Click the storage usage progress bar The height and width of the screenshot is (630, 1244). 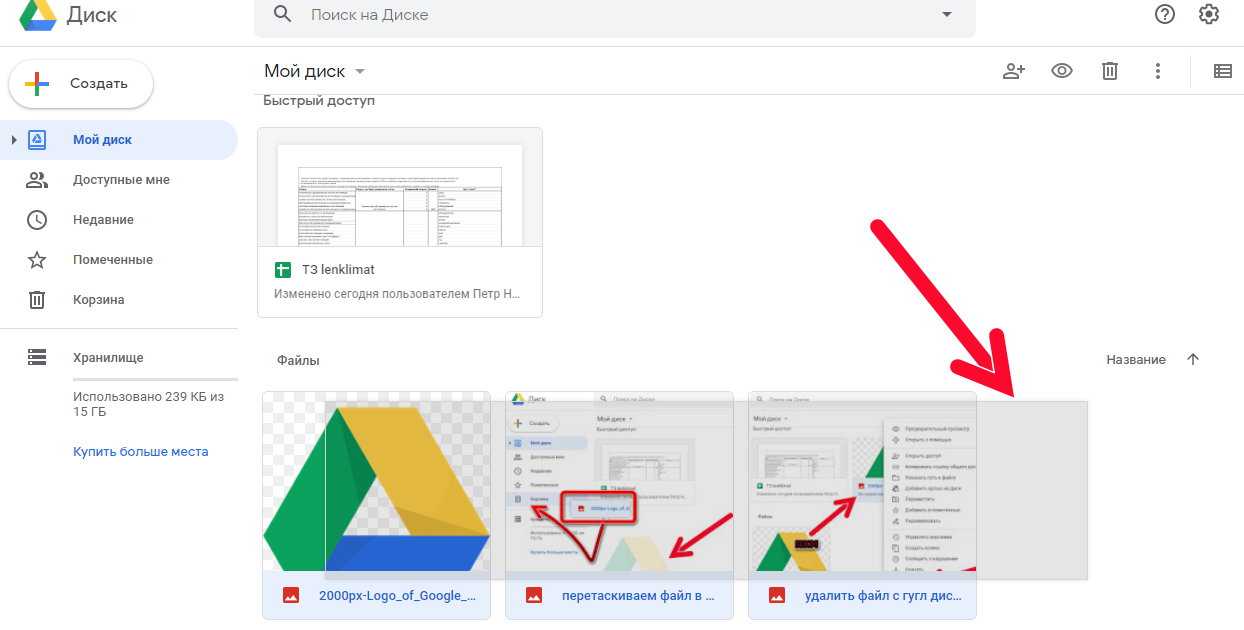[x=155, y=380]
